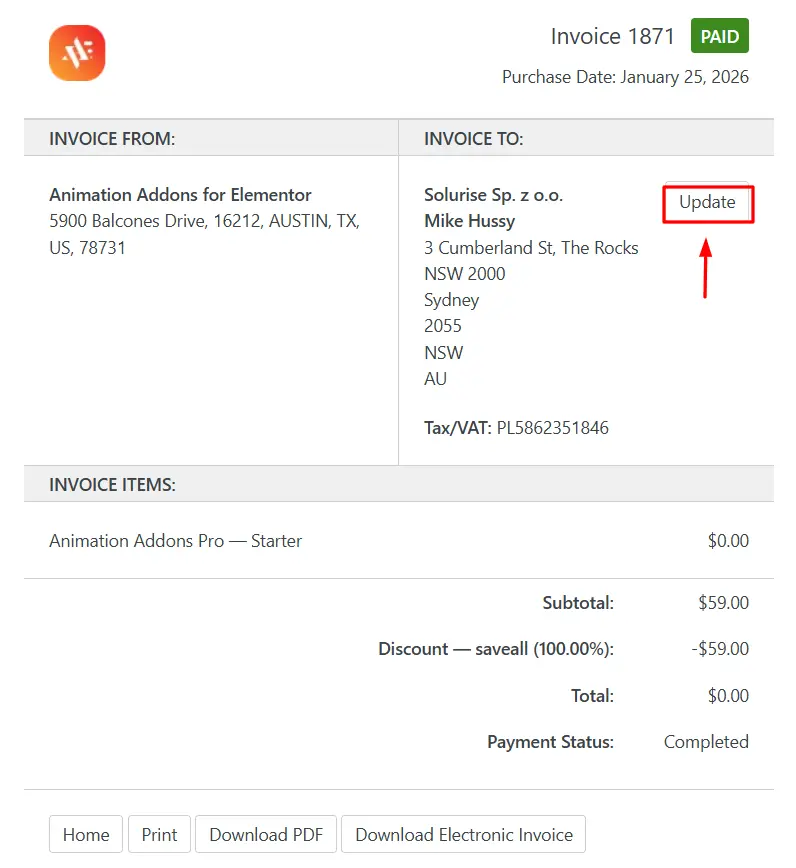Viewport: 796px width, 868px height.
Task: Click the Tax/VAT number PL5862351846
Action: pyautogui.click(x=552, y=428)
